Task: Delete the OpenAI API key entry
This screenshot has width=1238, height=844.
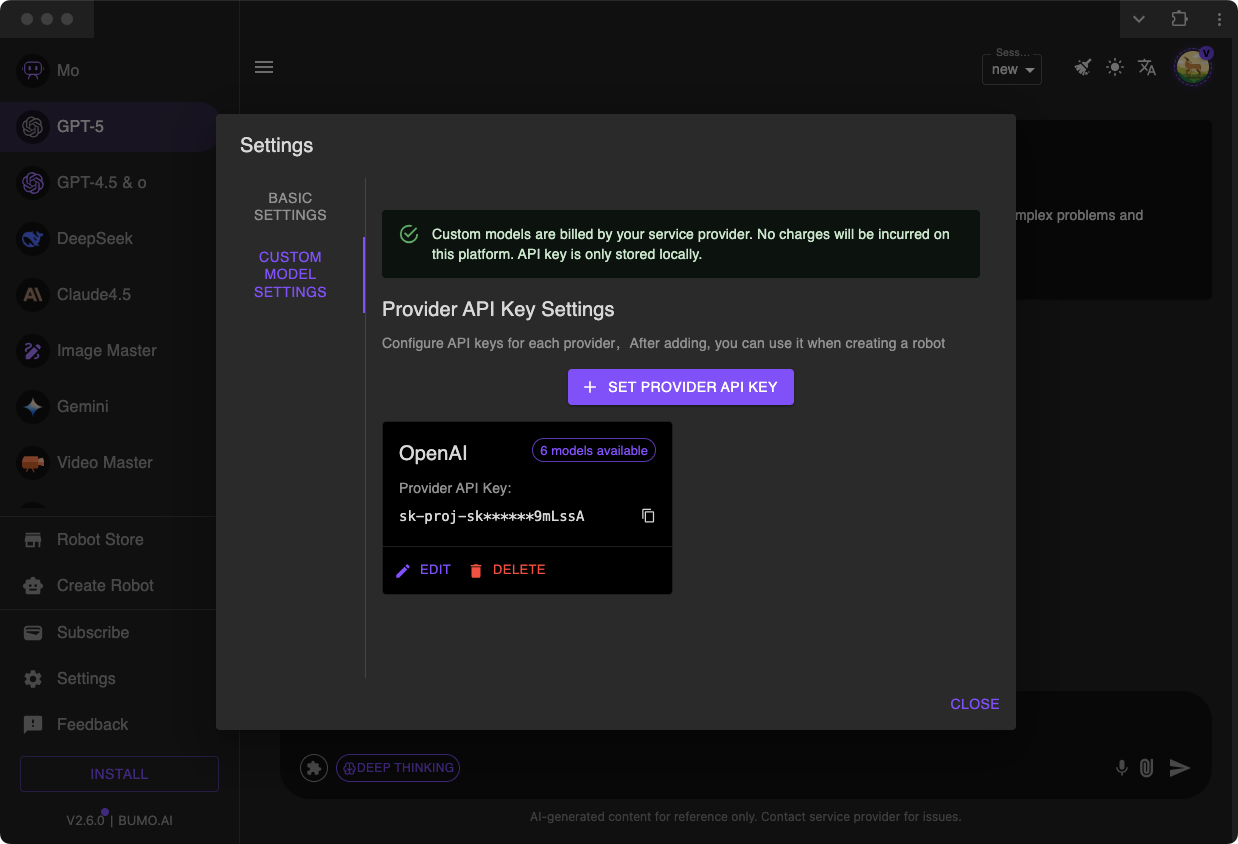Action: coord(509,569)
